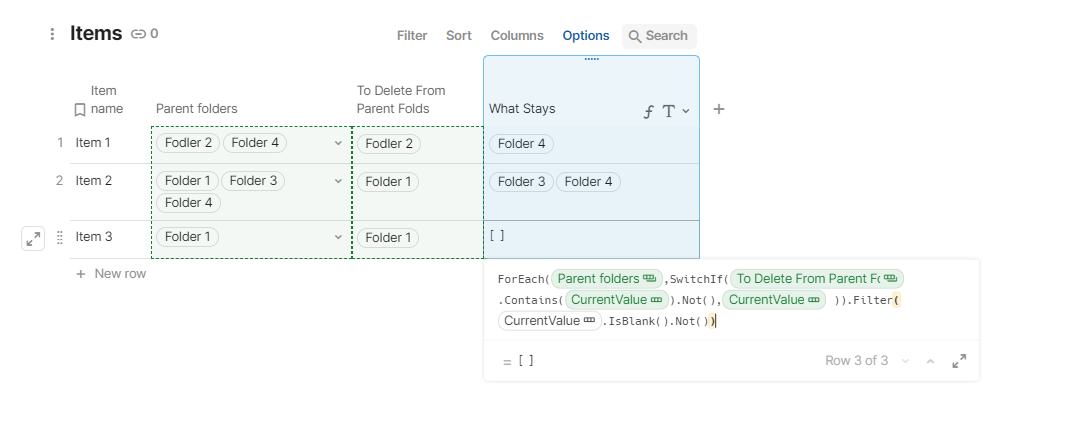Add a New row to the table
This screenshot has height=435, width=1088.
tap(111, 274)
